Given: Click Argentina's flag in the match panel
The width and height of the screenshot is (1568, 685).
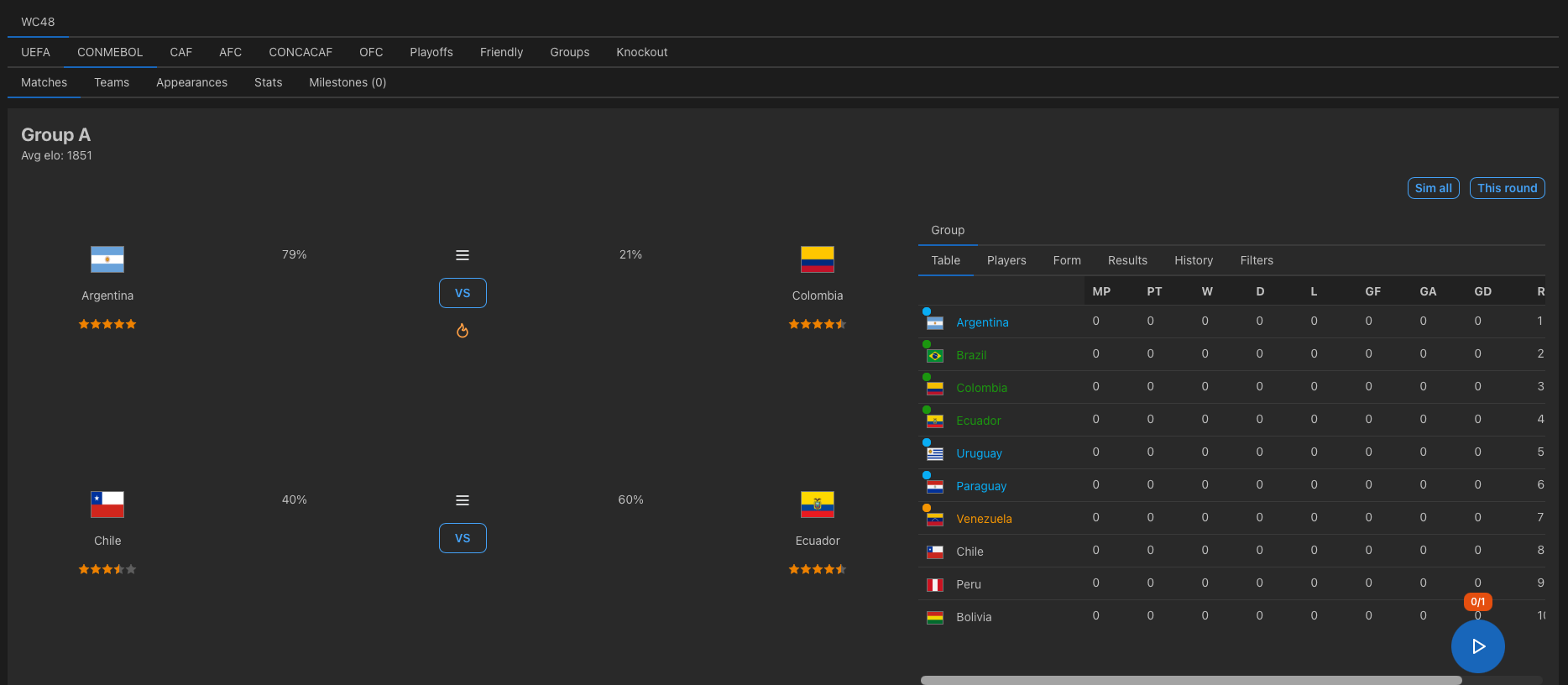Looking at the screenshot, I should click(107, 259).
